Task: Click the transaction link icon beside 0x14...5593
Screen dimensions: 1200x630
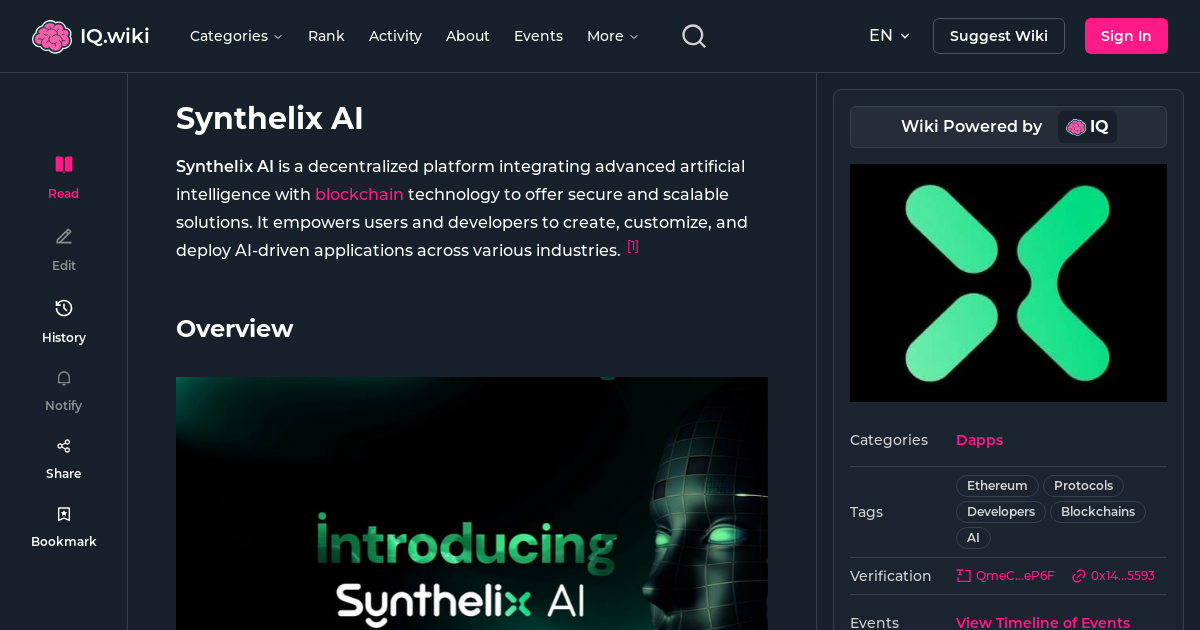Action: 1078,575
